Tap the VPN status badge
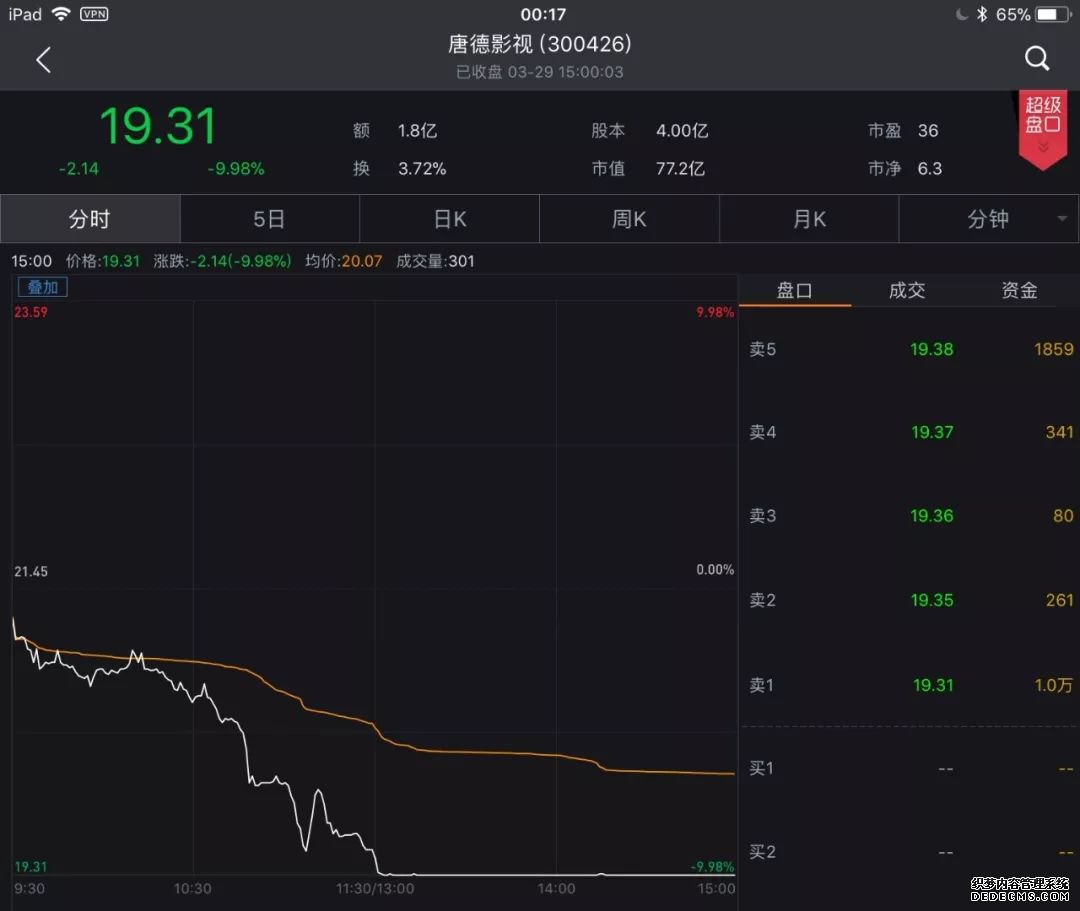Viewport: 1080px width, 911px height. 93,14
